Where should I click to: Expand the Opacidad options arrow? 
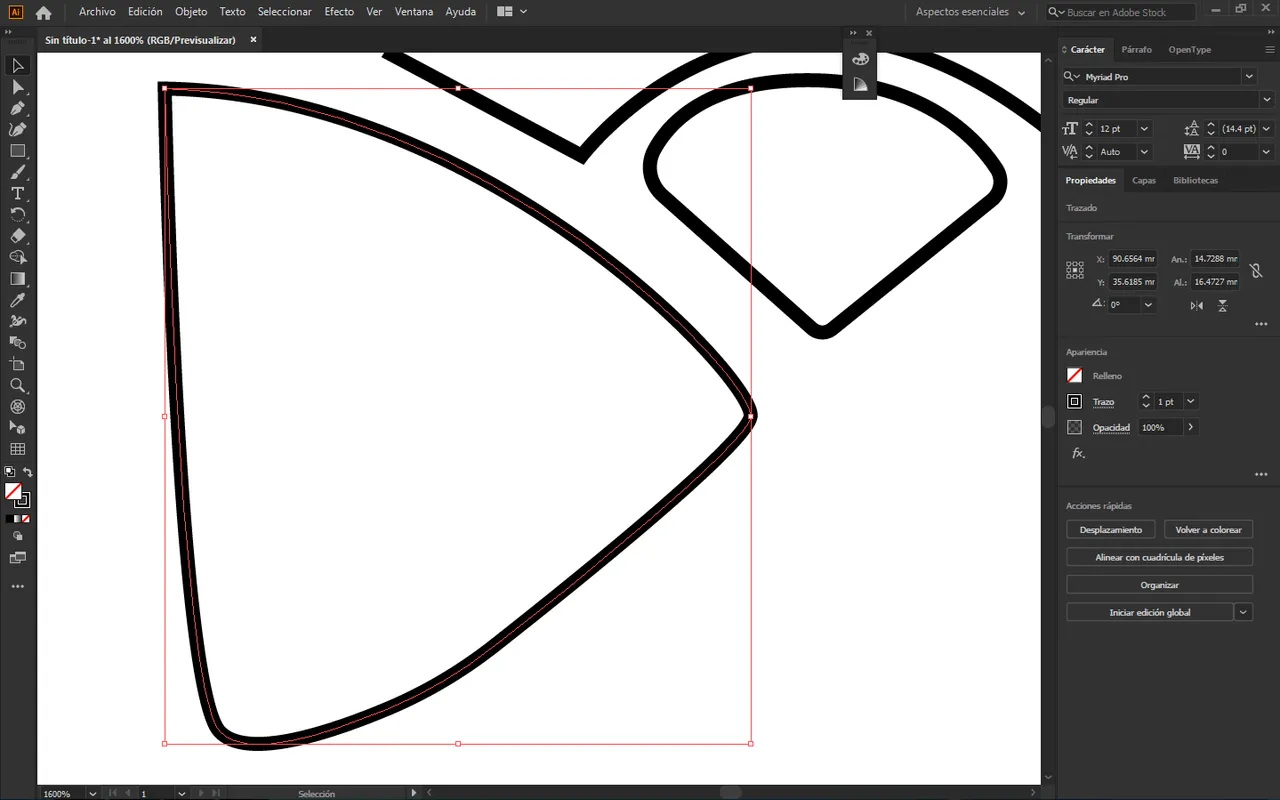pos(1190,427)
